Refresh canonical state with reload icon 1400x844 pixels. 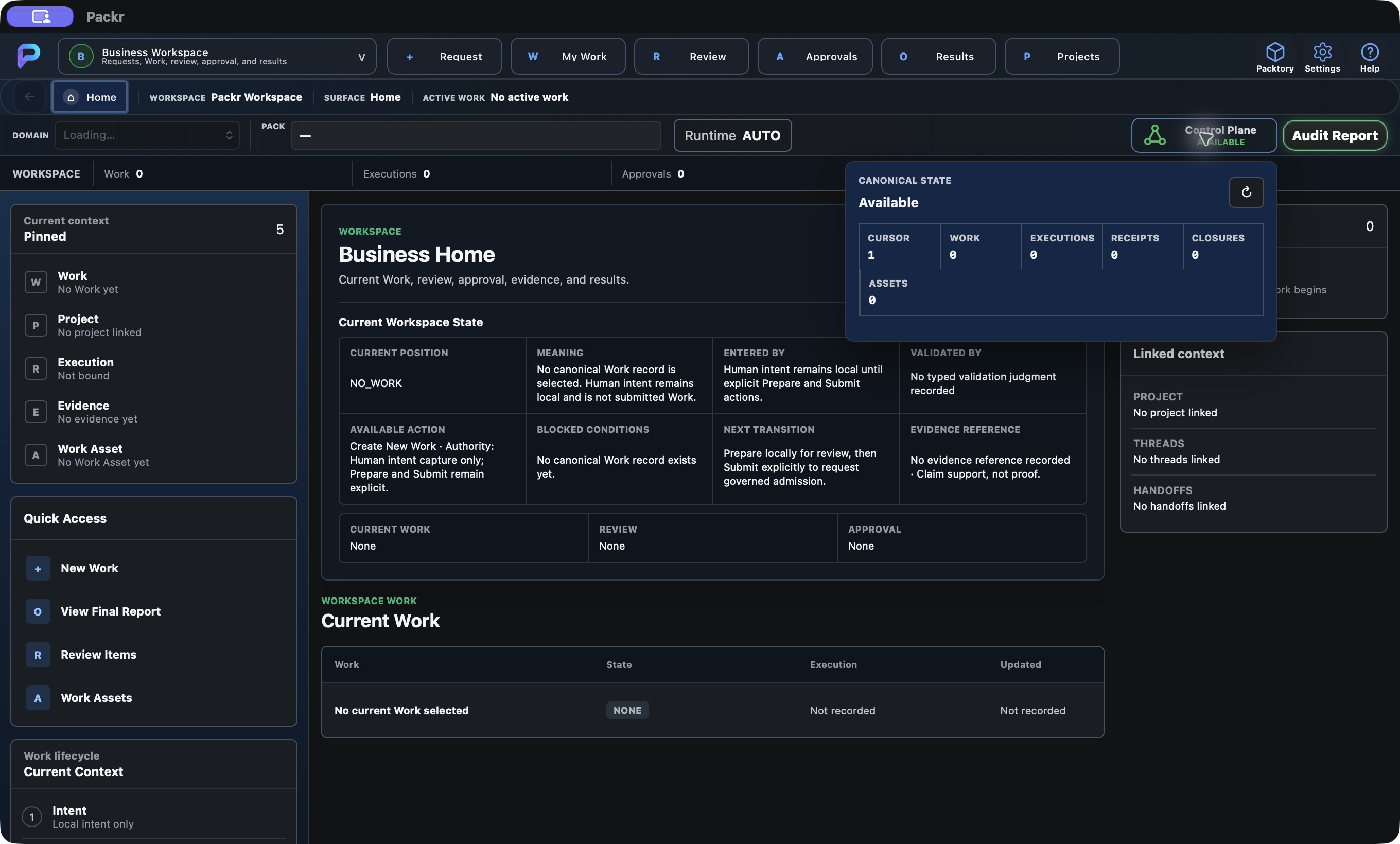coord(1246,192)
